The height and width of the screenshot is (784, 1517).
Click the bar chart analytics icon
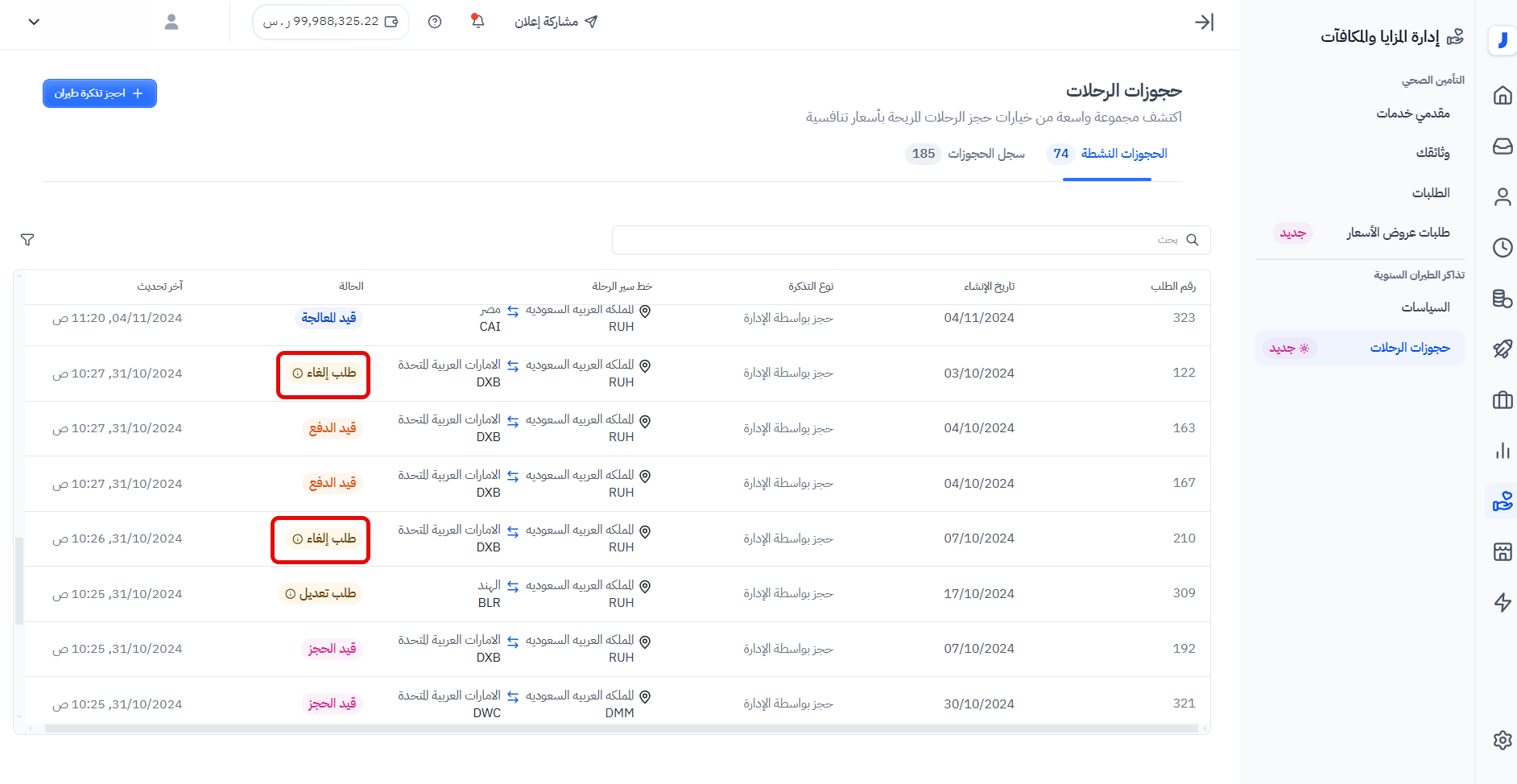pos(1503,451)
